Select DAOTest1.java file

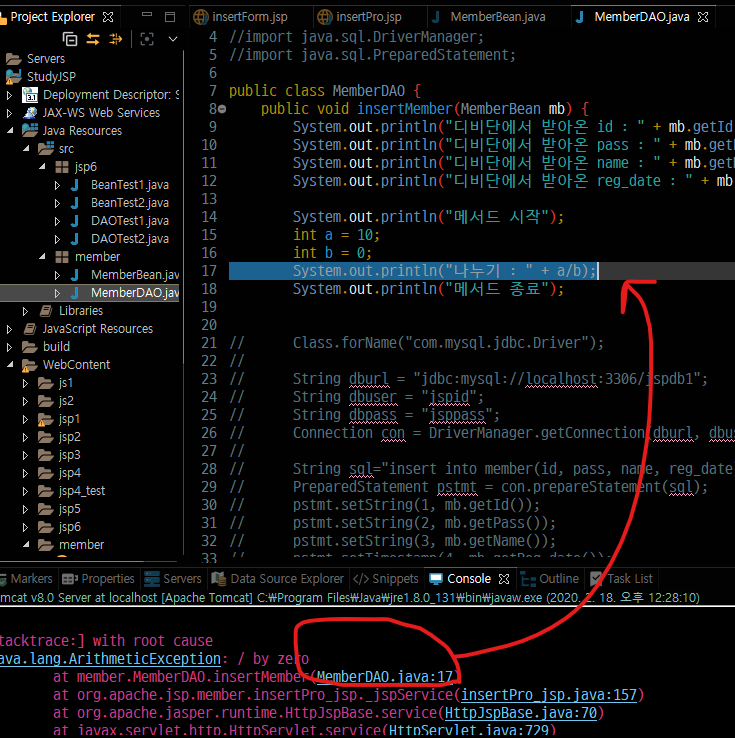point(120,221)
